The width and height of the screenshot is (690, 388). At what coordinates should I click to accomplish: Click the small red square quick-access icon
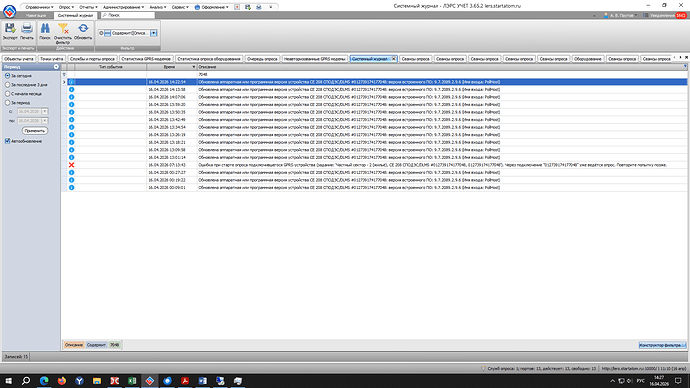pyautogui.click(x=237, y=7)
